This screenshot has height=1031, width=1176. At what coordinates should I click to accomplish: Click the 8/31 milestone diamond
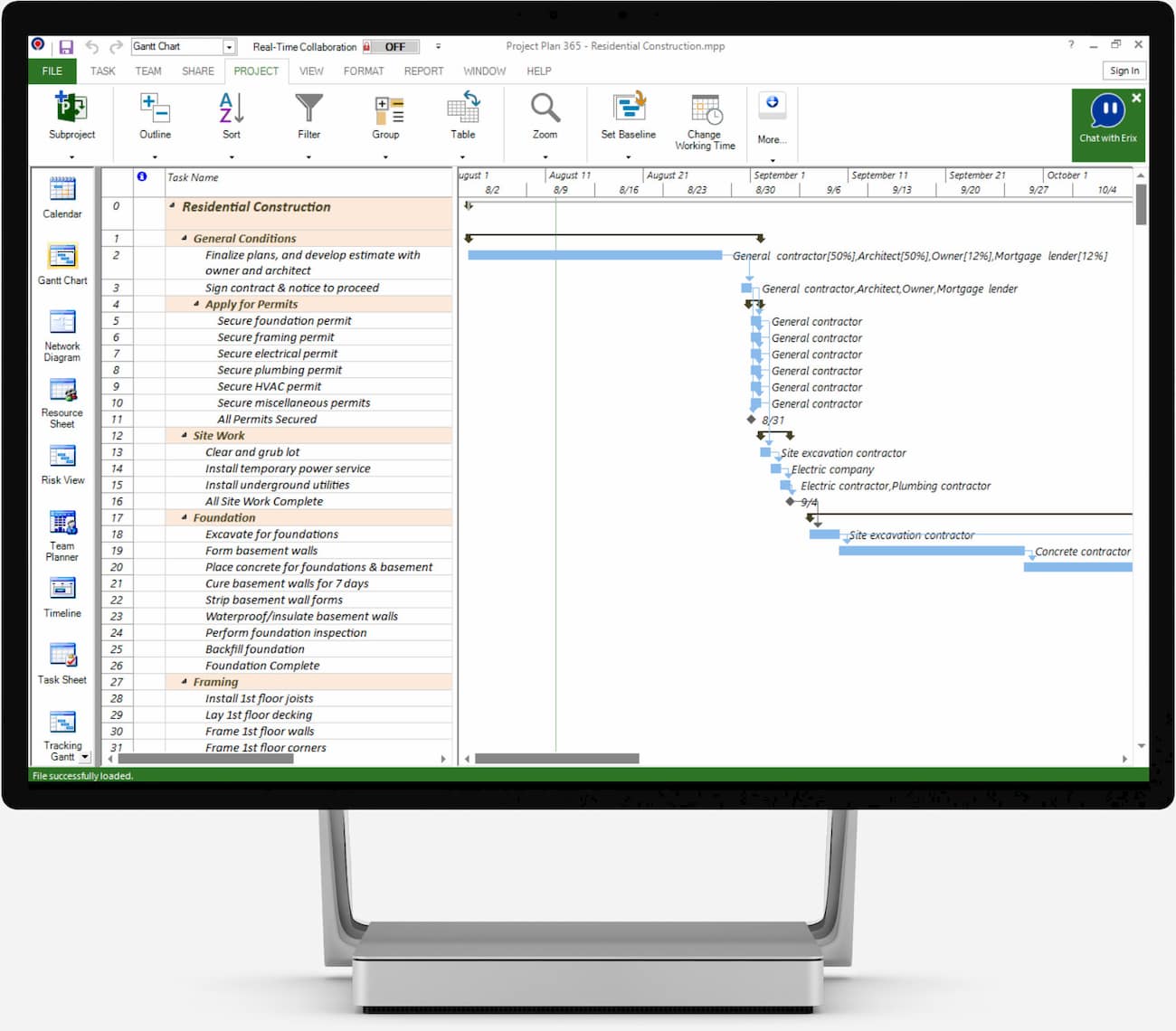pyautogui.click(x=751, y=420)
